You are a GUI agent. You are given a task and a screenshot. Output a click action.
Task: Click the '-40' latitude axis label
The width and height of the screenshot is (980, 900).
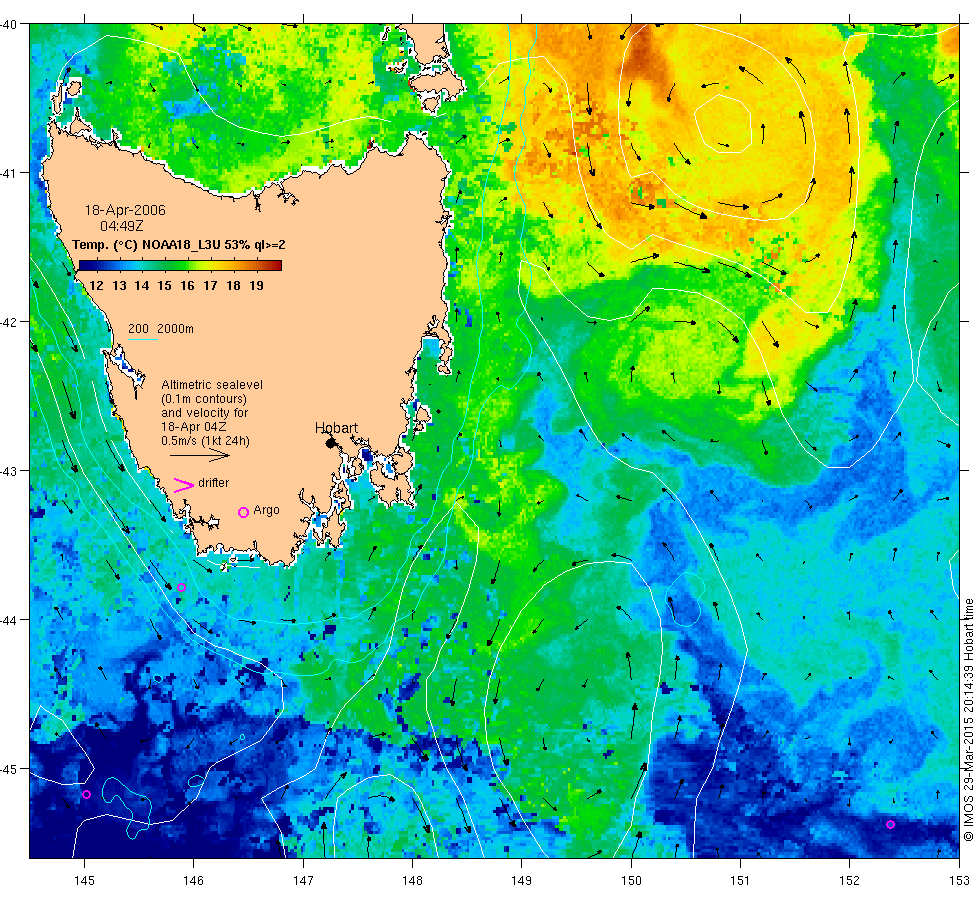[9, 24]
